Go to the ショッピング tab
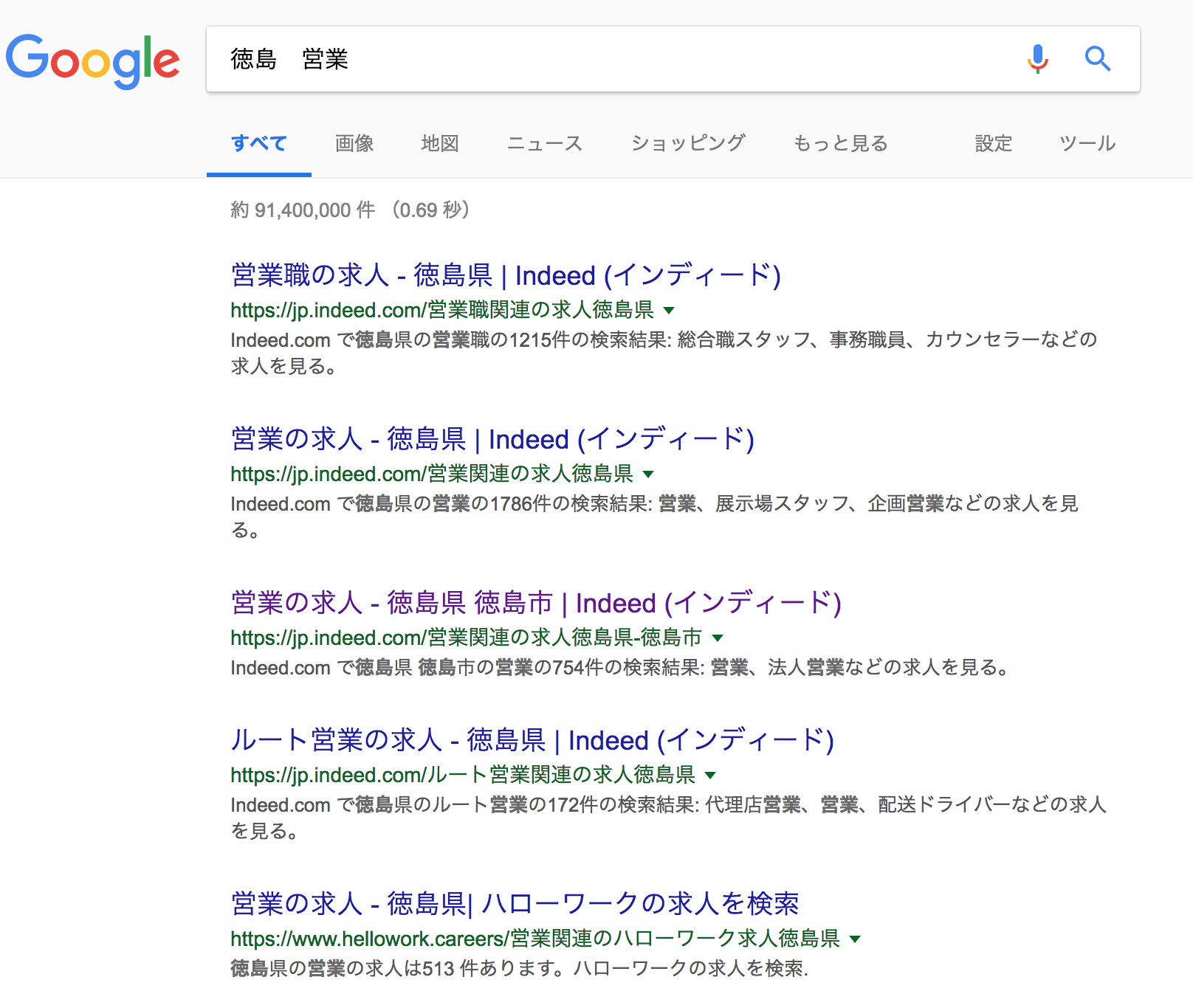1193x1008 pixels. coord(688,143)
